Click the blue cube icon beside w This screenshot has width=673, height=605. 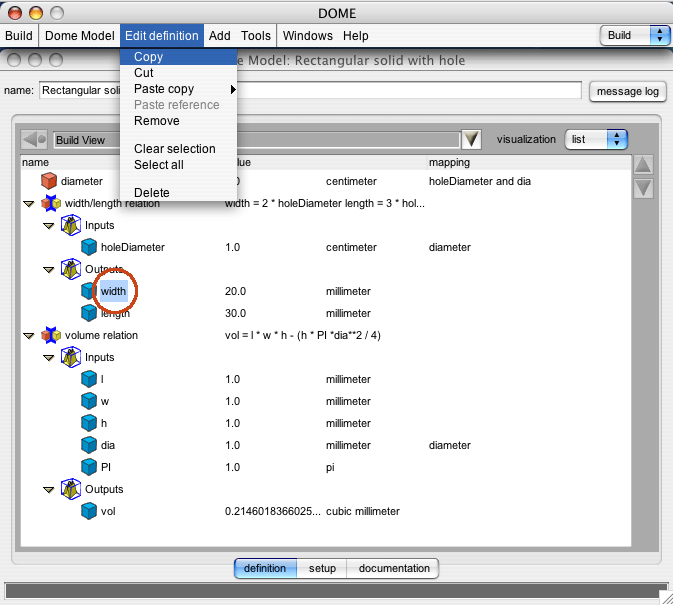click(89, 401)
